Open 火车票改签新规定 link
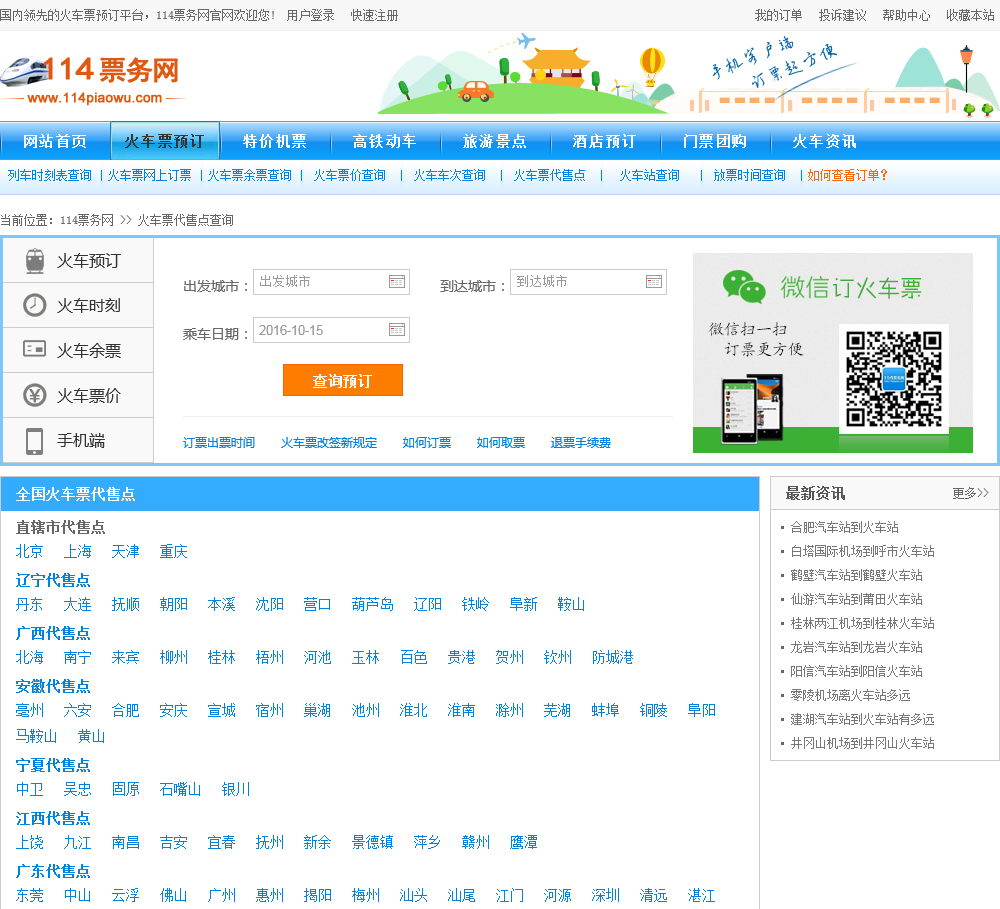Viewport: 1000px width, 909px height. [329, 443]
